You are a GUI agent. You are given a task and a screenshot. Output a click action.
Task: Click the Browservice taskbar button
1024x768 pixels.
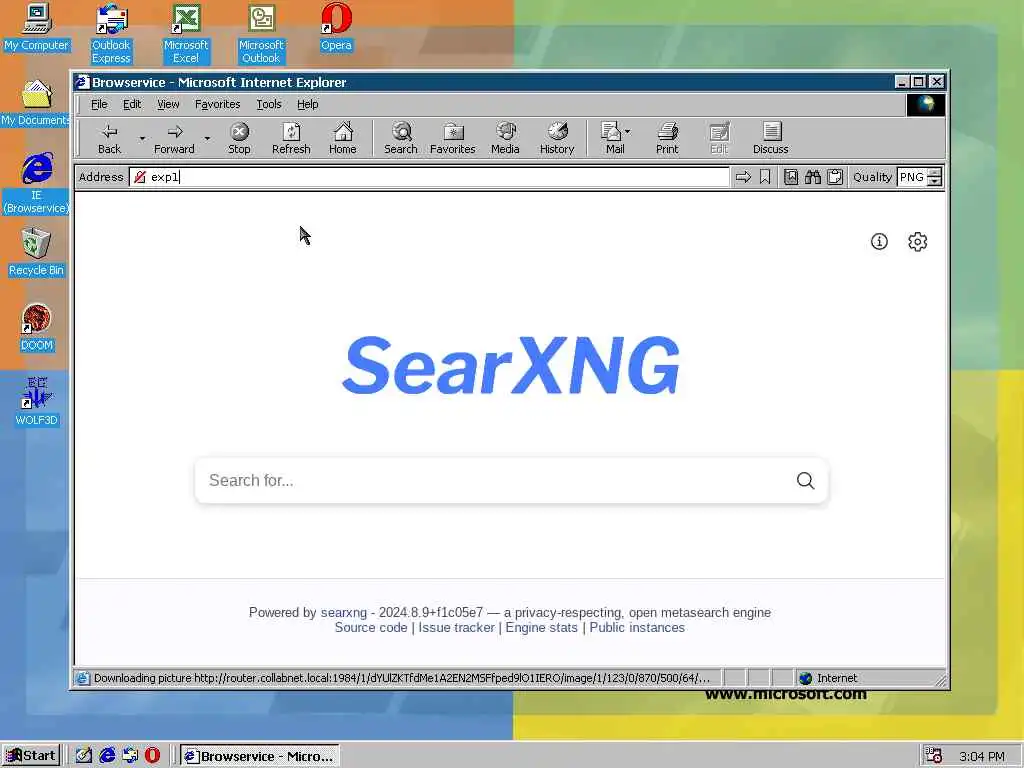pos(260,756)
